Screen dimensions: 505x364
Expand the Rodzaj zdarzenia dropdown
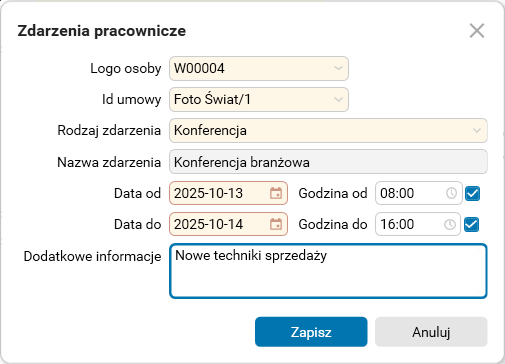pos(477,130)
